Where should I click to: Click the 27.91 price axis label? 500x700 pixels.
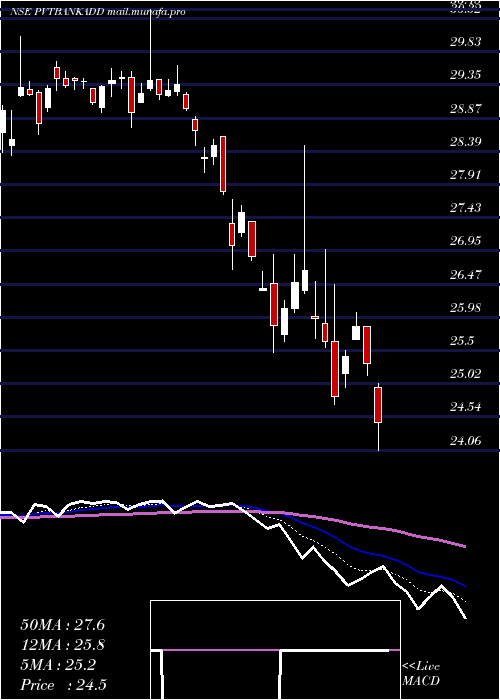(465, 175)
